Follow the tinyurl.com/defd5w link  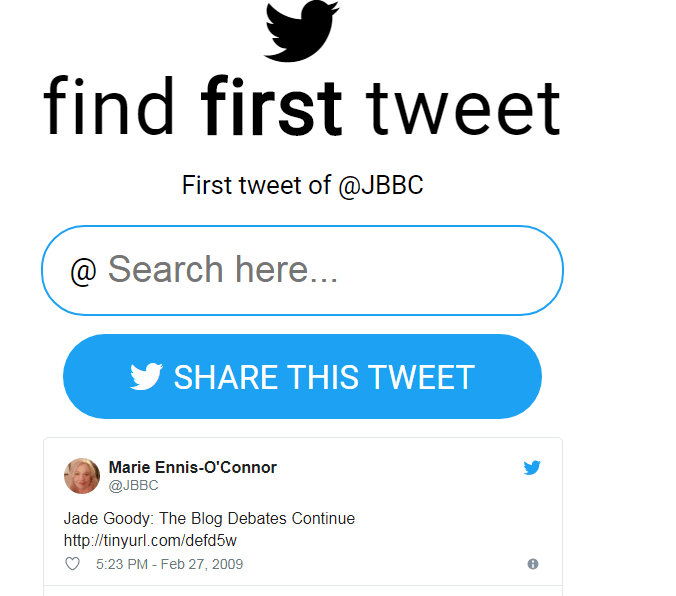[150, 541]
